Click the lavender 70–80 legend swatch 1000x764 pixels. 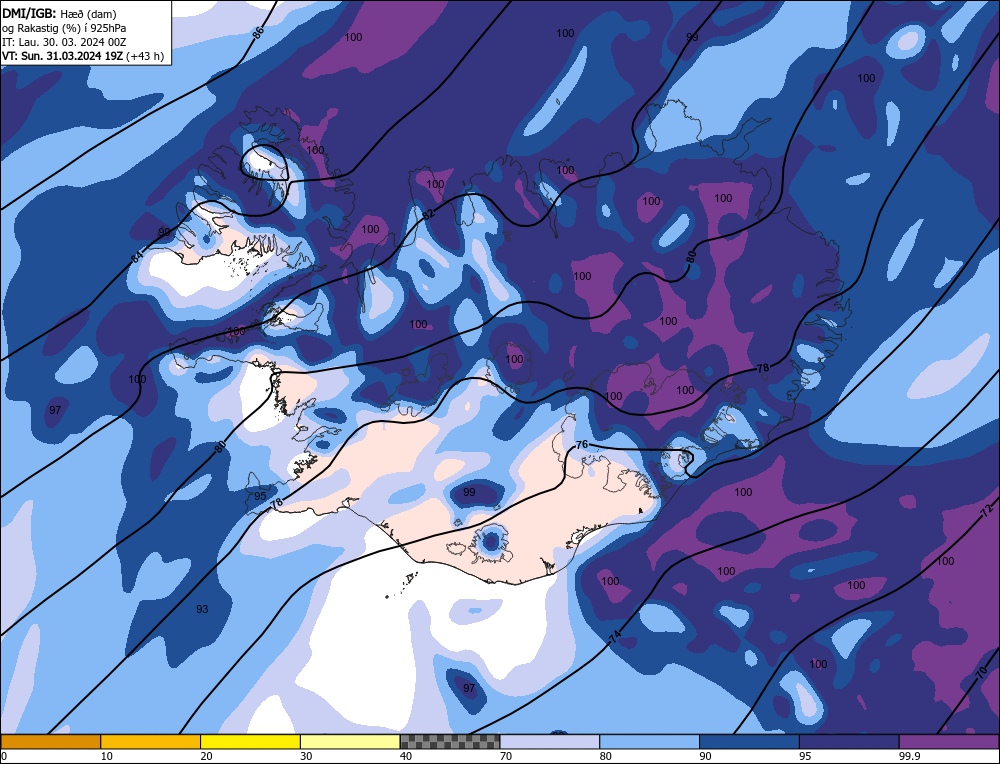pos(550,741)
